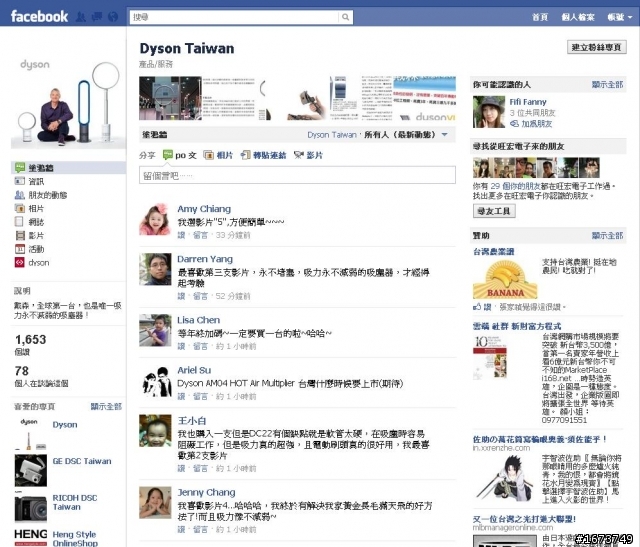Open Amy Chiang's profile name
This screenshot has width=640, height=547.
[x=204, y=209]
